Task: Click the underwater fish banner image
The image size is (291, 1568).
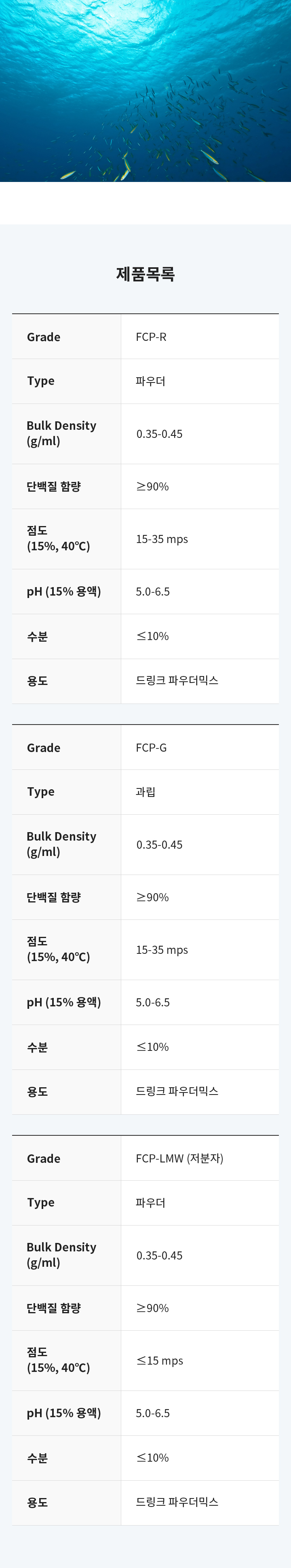Action: click(145, 91)
